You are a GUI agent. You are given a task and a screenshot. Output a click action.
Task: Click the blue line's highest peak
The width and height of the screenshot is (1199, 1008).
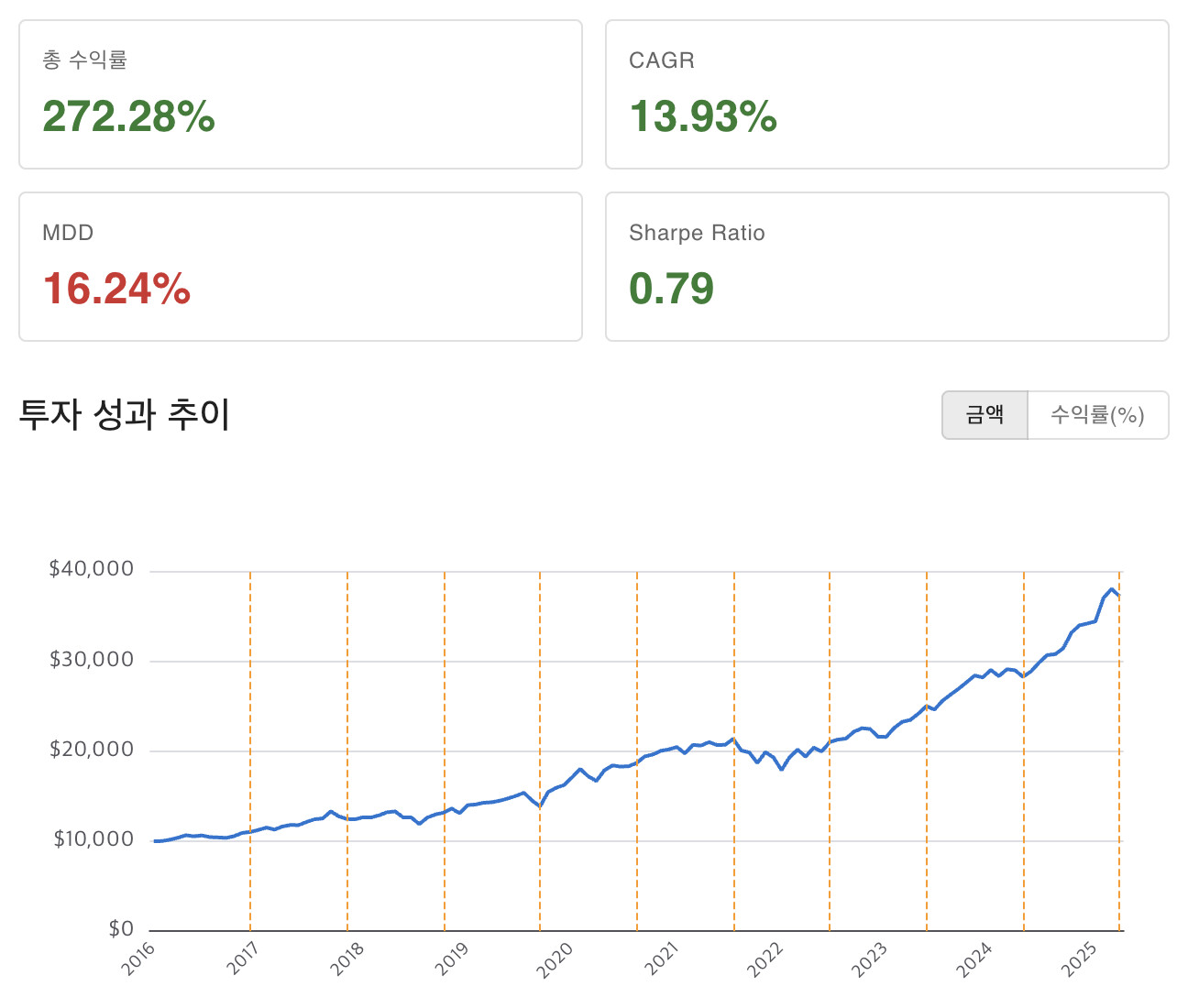coord(1111,589)
